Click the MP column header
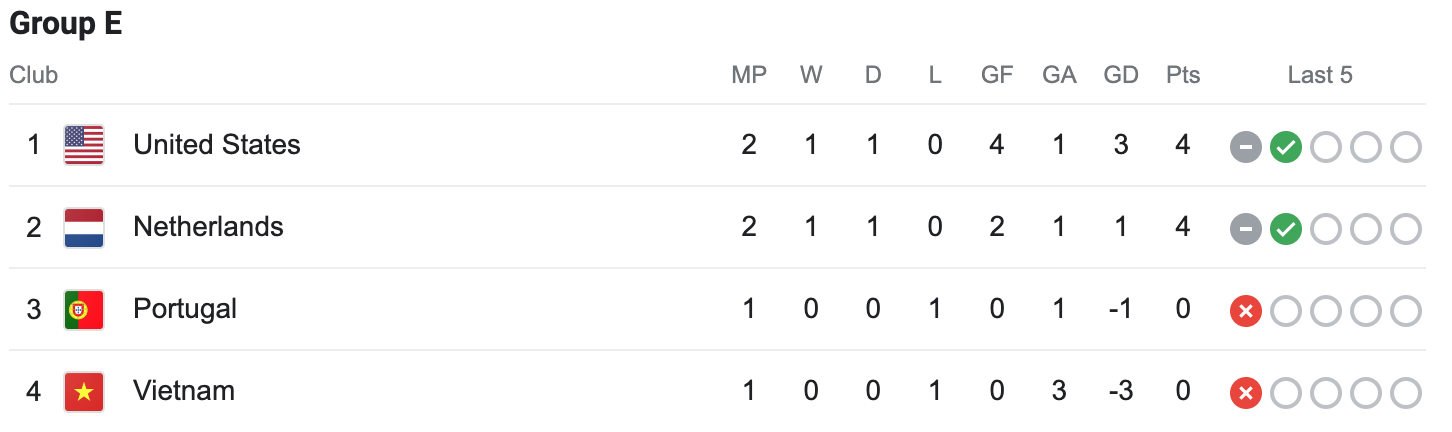 [749, 75]
